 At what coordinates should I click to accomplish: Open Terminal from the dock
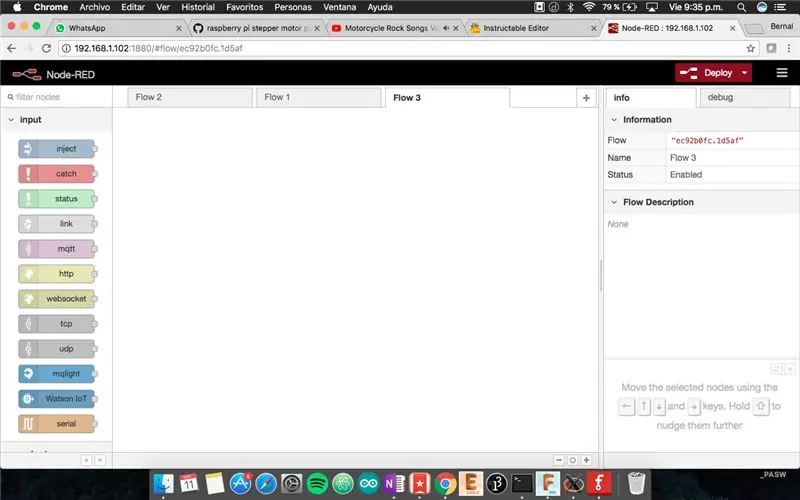point(522,483)
